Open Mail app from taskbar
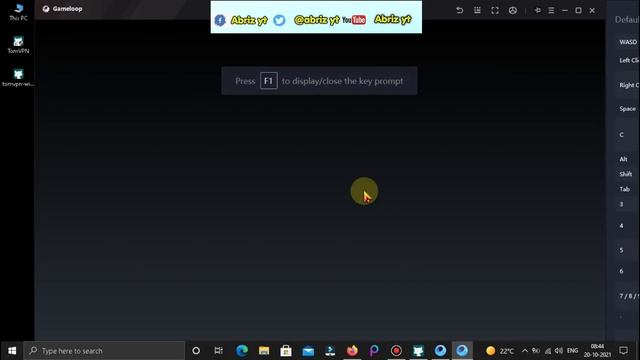640x360 pixels. 308,351
